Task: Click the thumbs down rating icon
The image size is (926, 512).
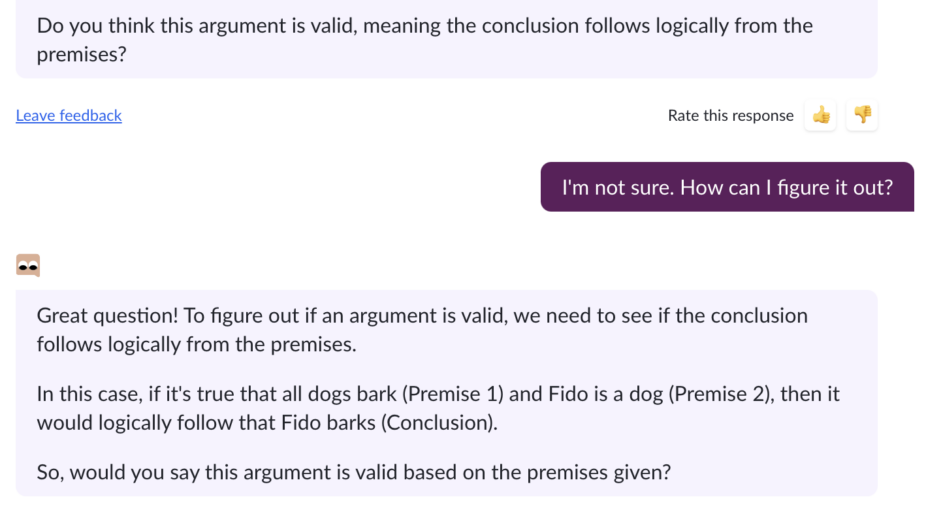Action: point(862,115)
